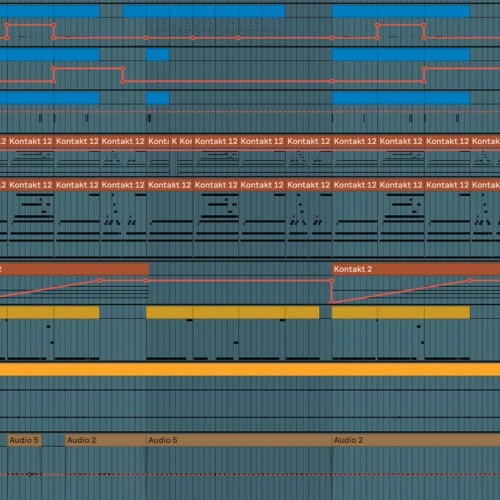Image resolution: width=500 pixels, height=500 pixels.
Task: Click mid-segment breakpoint on second blue track's automation
Action: [331, 81]
